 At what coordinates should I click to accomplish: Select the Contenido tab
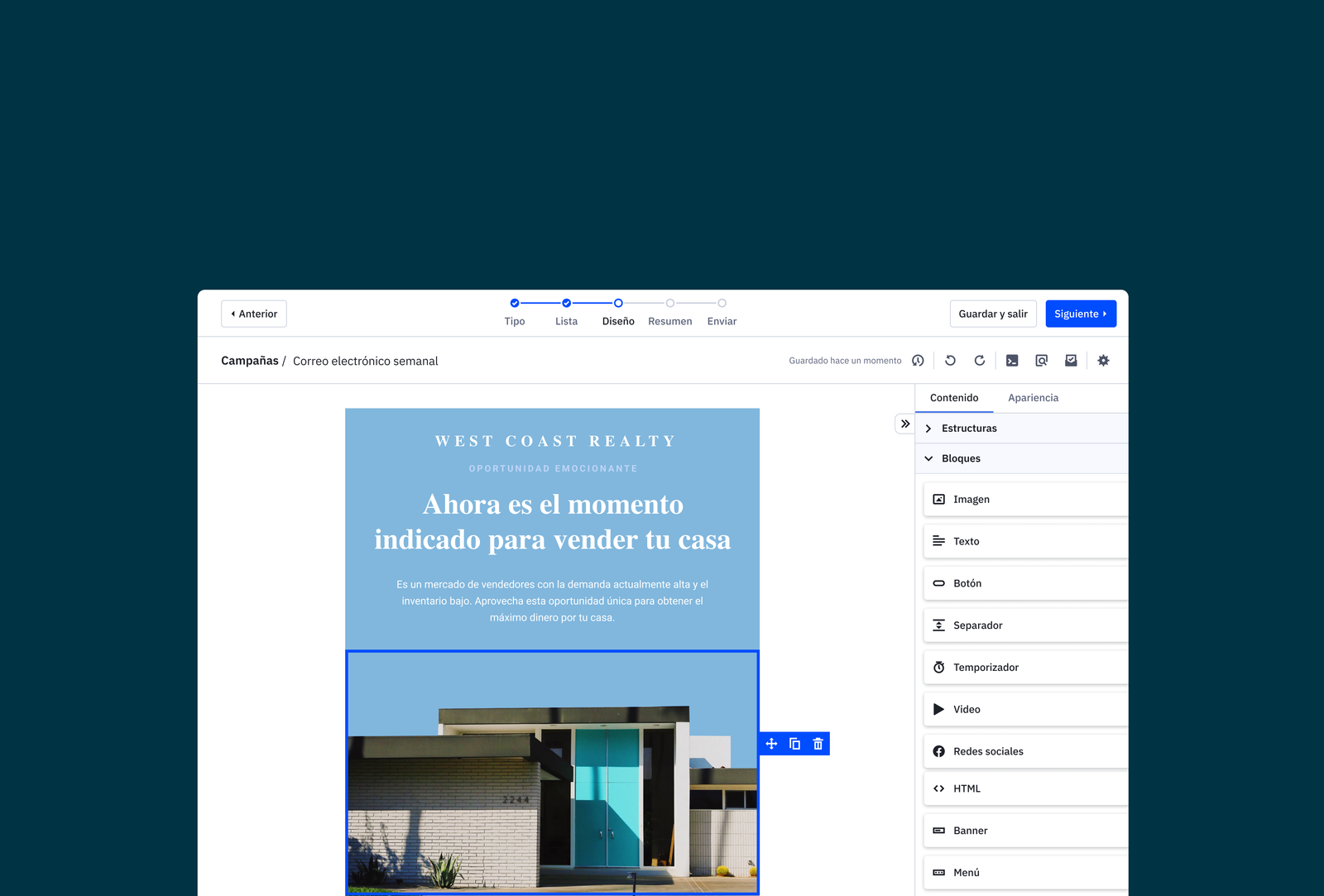point(954,398)
